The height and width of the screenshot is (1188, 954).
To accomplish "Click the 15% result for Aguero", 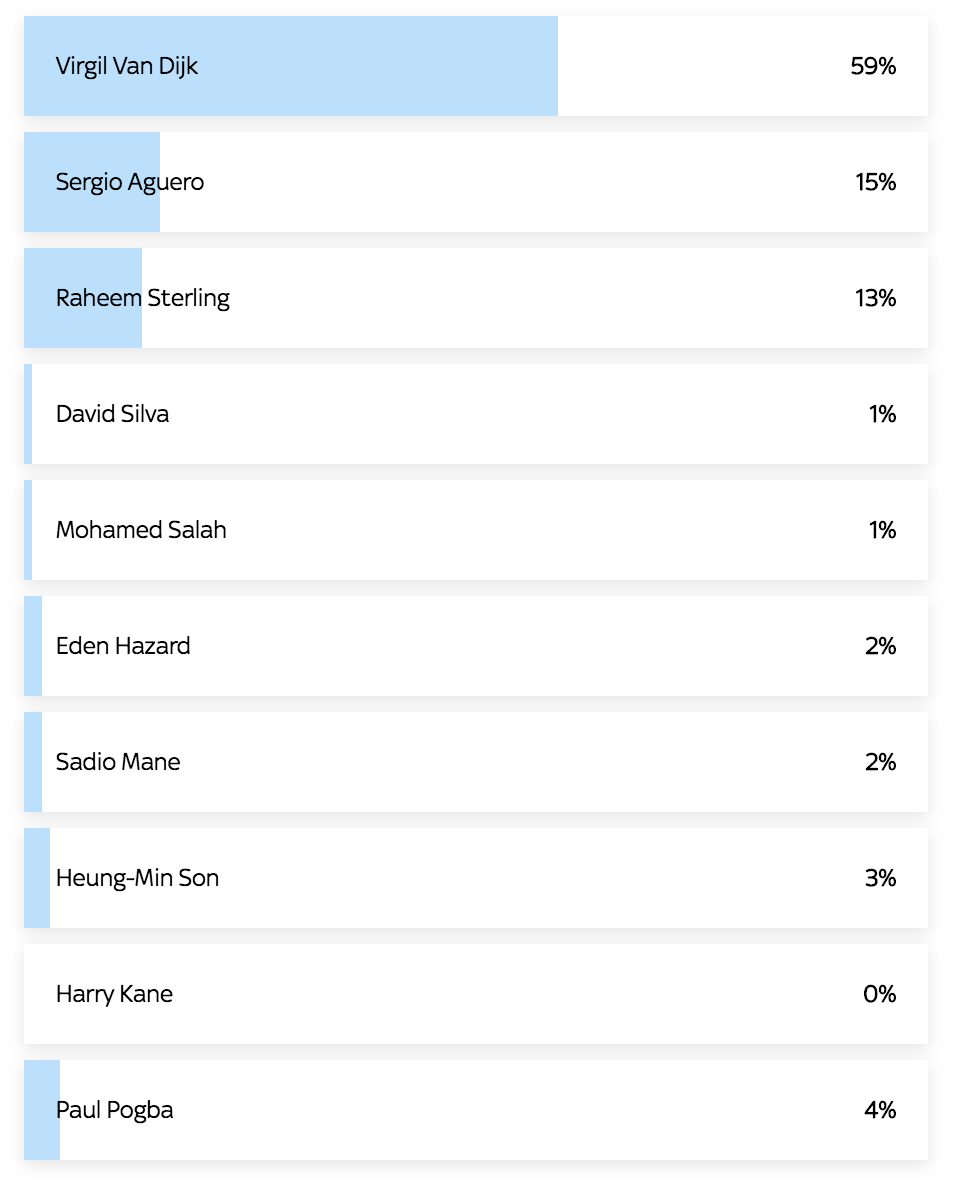I will [x=875, y=182].
